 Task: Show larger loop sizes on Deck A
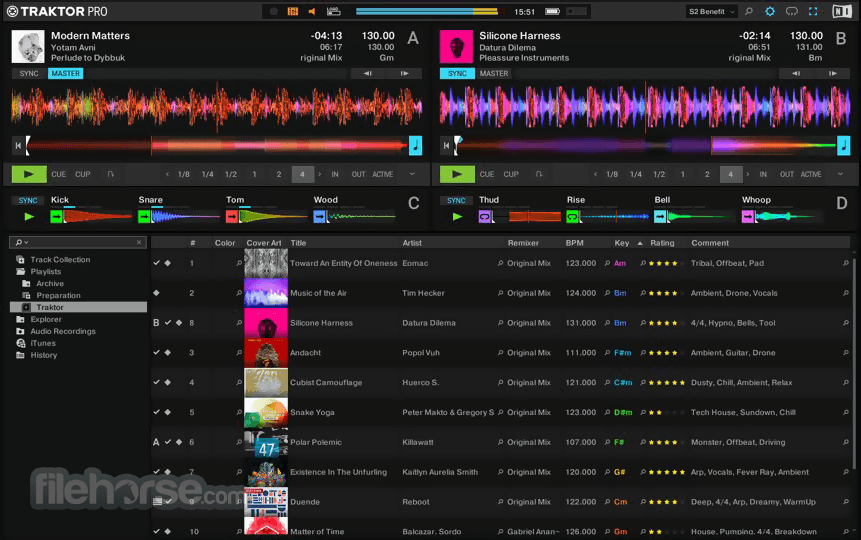(x=320, y=174)
